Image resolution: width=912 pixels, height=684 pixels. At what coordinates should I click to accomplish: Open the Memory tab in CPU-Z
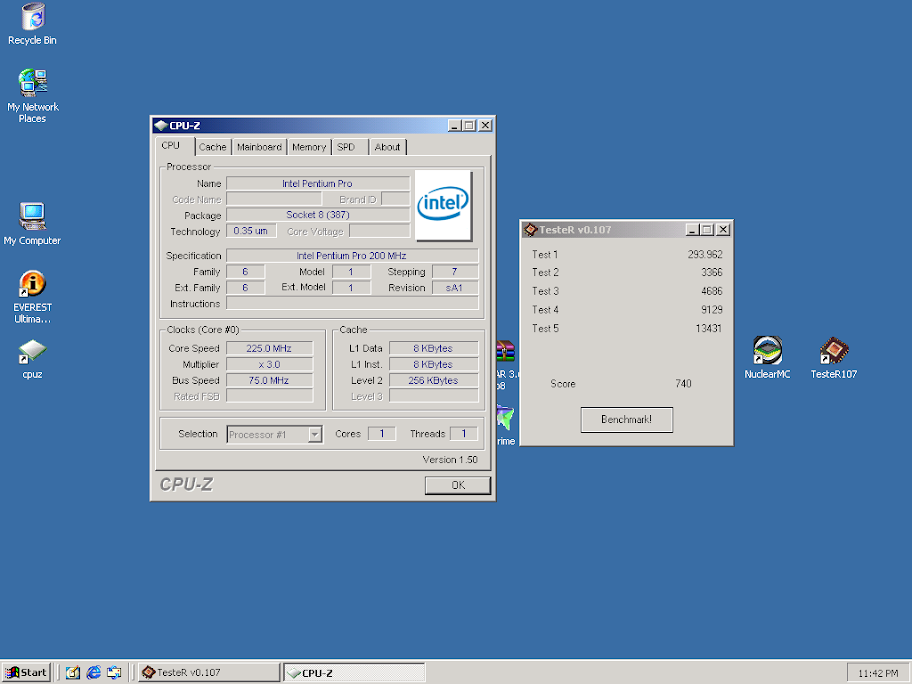[309, 147]
